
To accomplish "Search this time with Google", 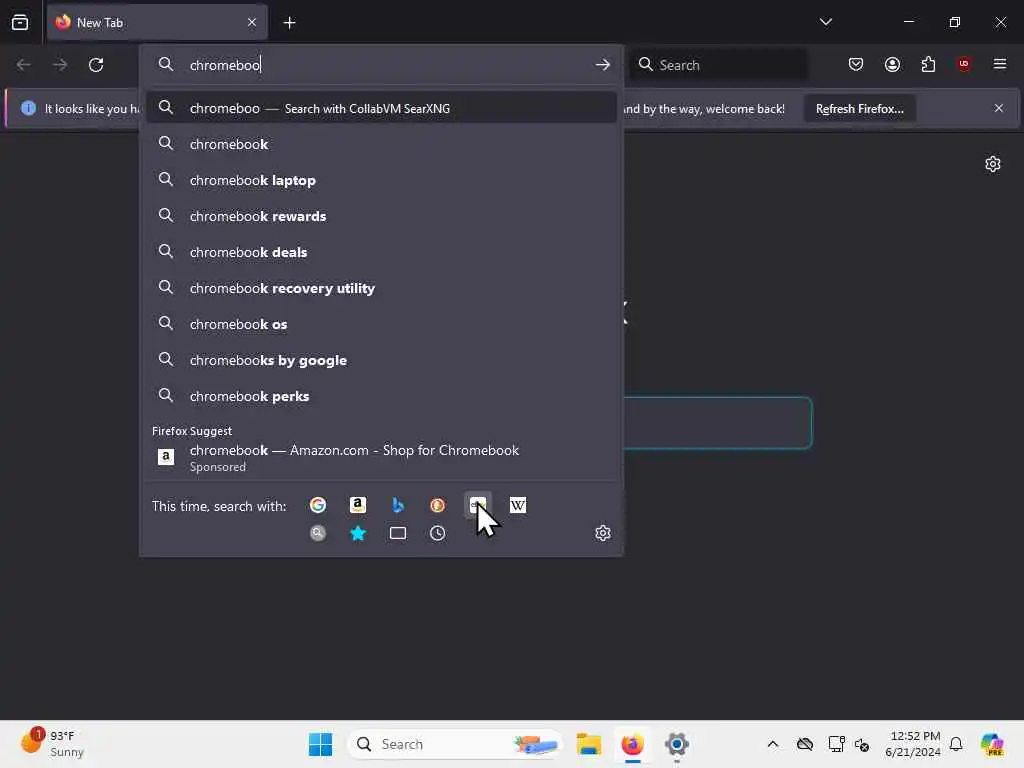I will pyautogui.click(x=318, y=505).
